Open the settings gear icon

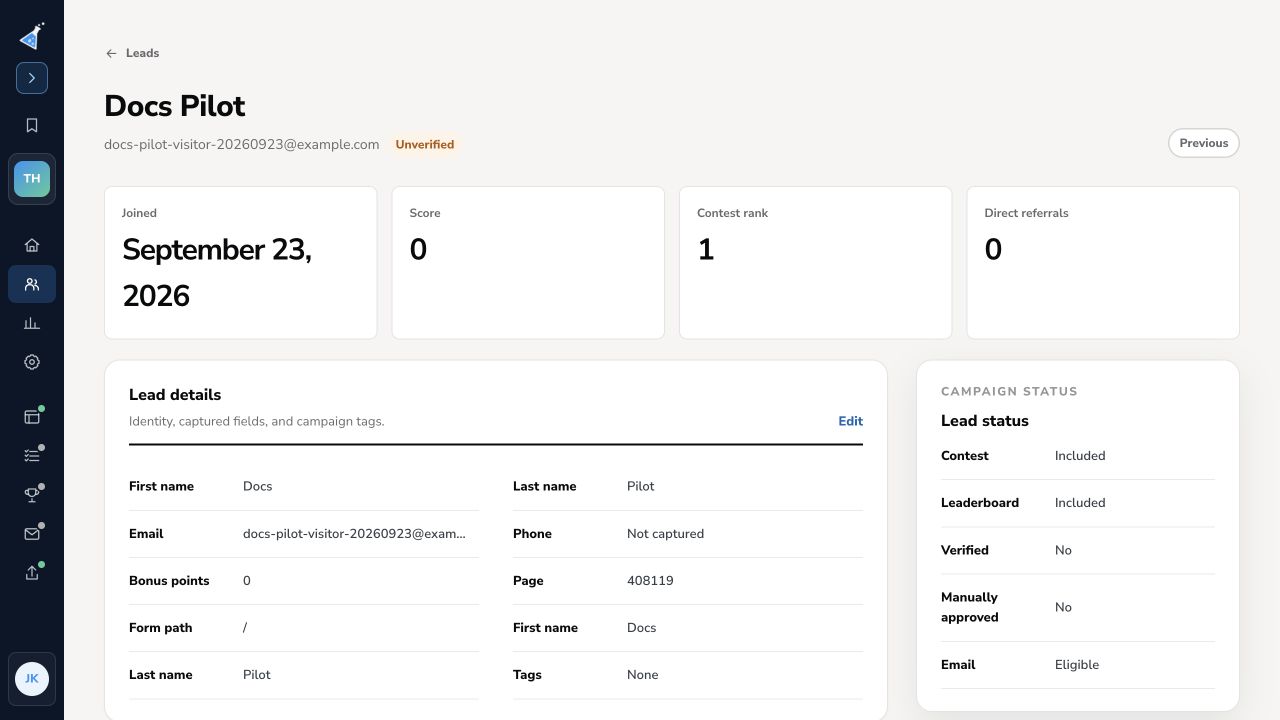(x=32, y=362)
